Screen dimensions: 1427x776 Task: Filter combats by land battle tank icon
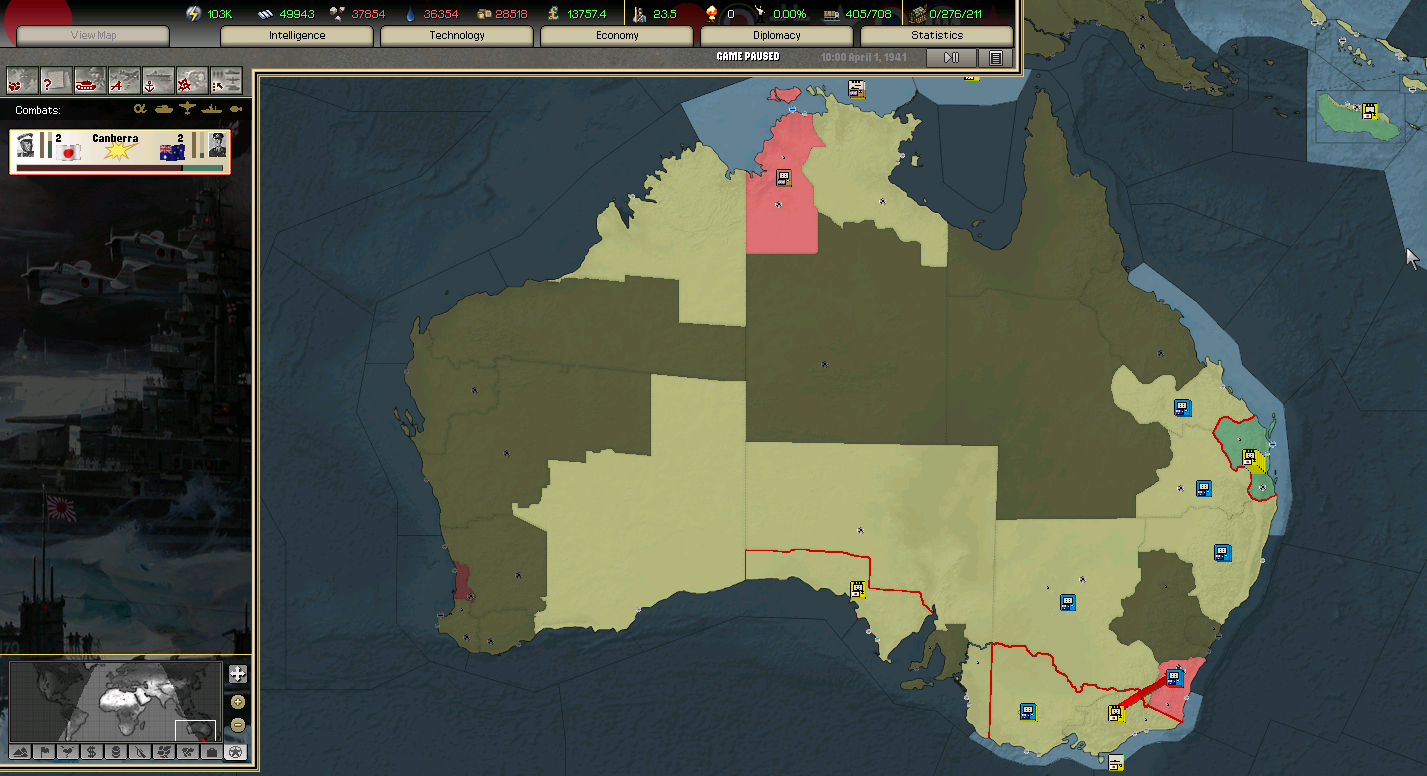click(164, 109)
